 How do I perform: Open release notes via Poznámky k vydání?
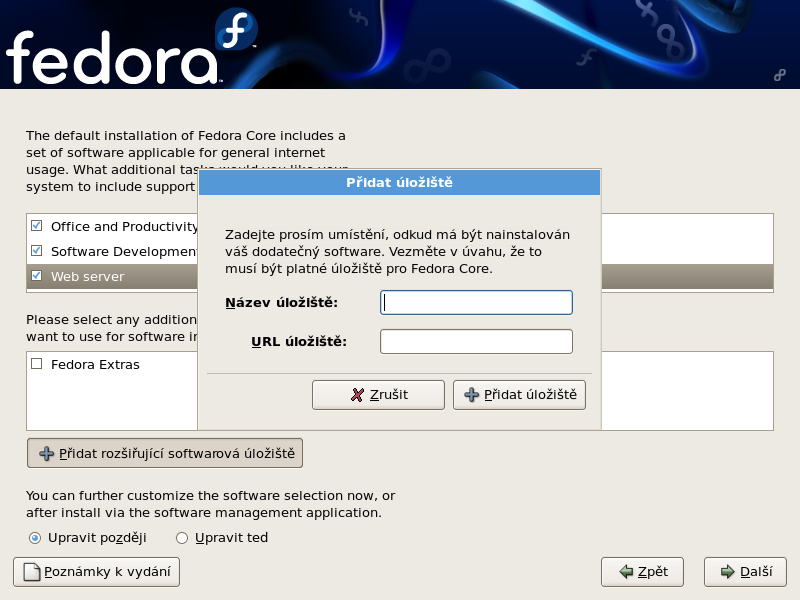tap(96, 572)
